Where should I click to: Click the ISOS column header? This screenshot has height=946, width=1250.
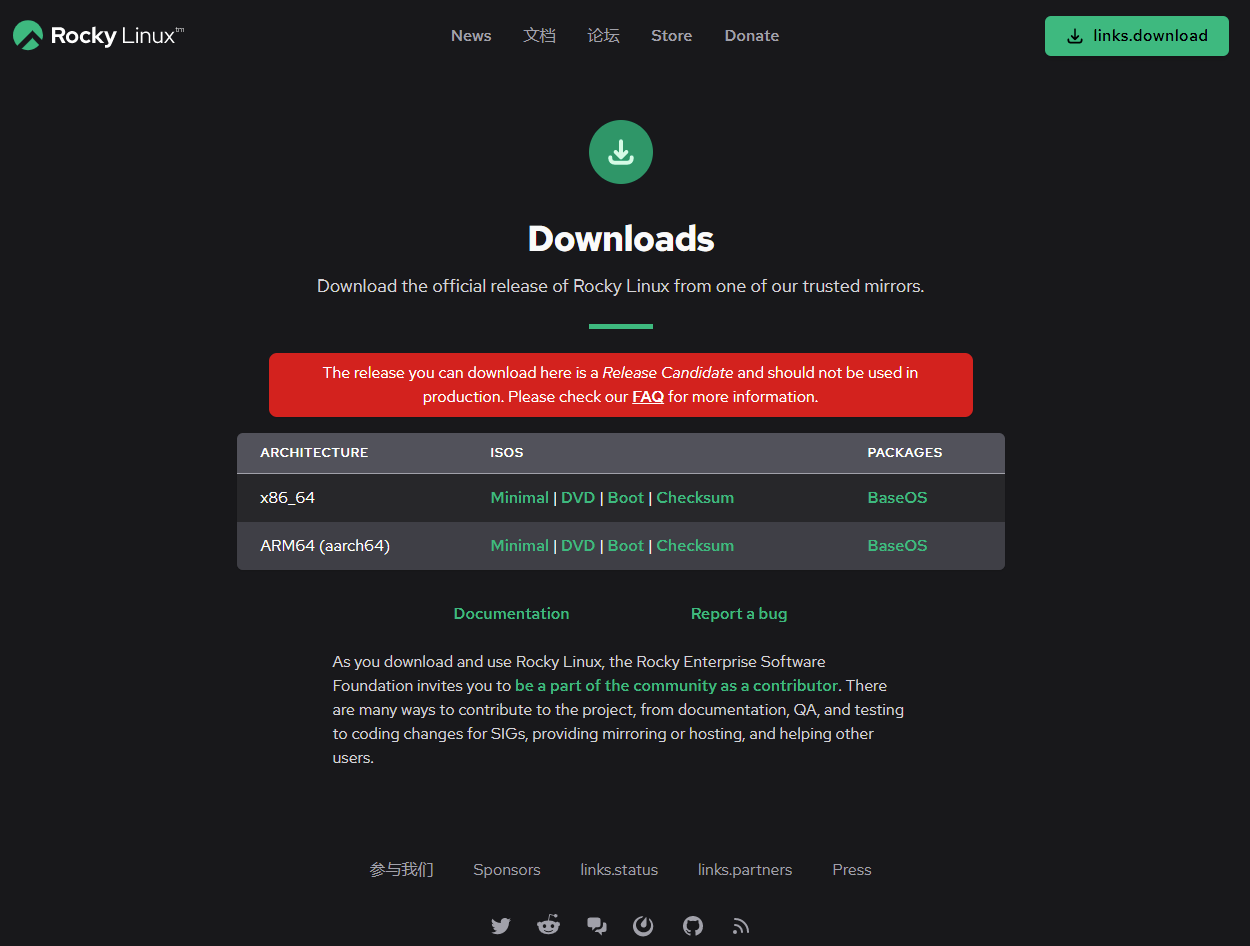click(x=507, y=453)
